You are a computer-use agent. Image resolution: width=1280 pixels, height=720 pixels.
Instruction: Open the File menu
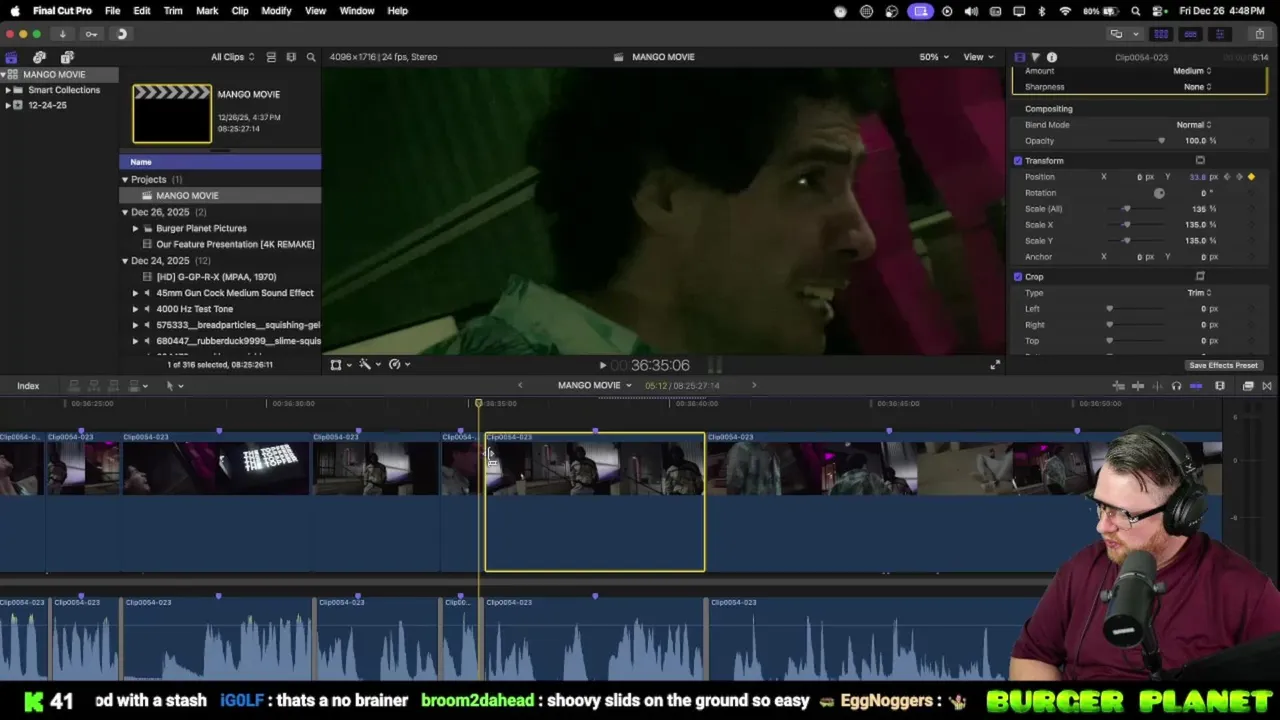(113, 11)
